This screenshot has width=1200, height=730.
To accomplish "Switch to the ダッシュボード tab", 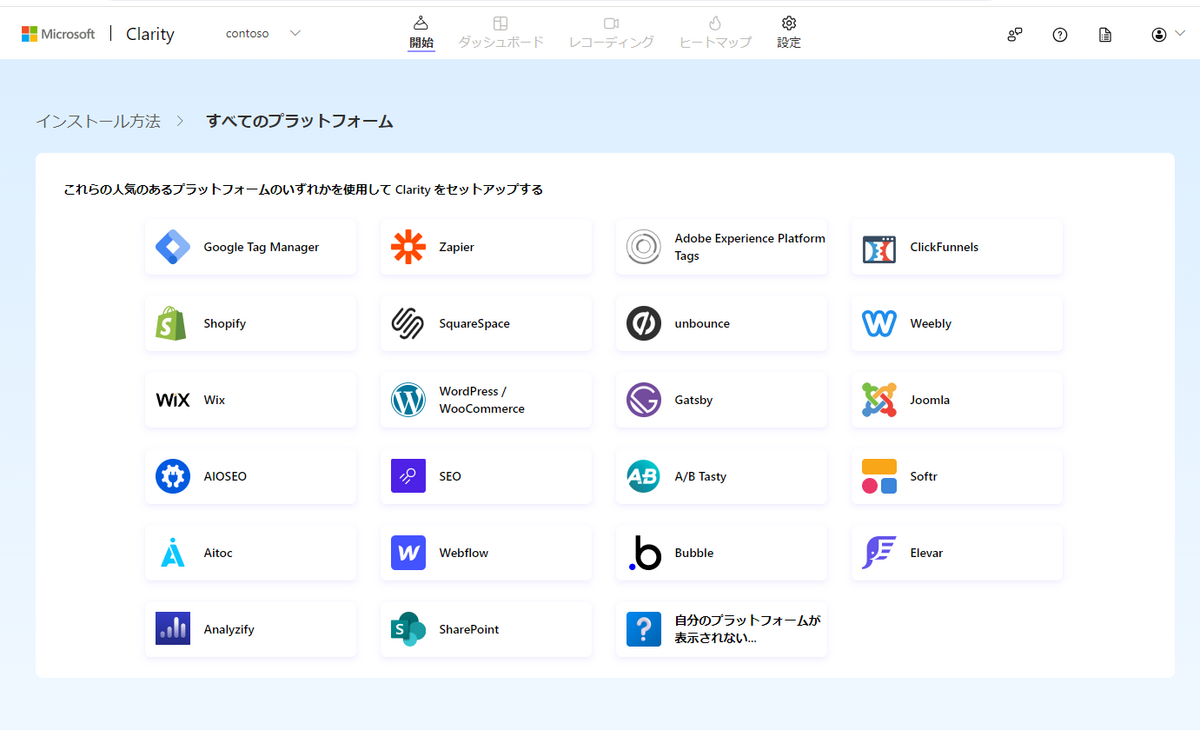I will pos(501,33).
